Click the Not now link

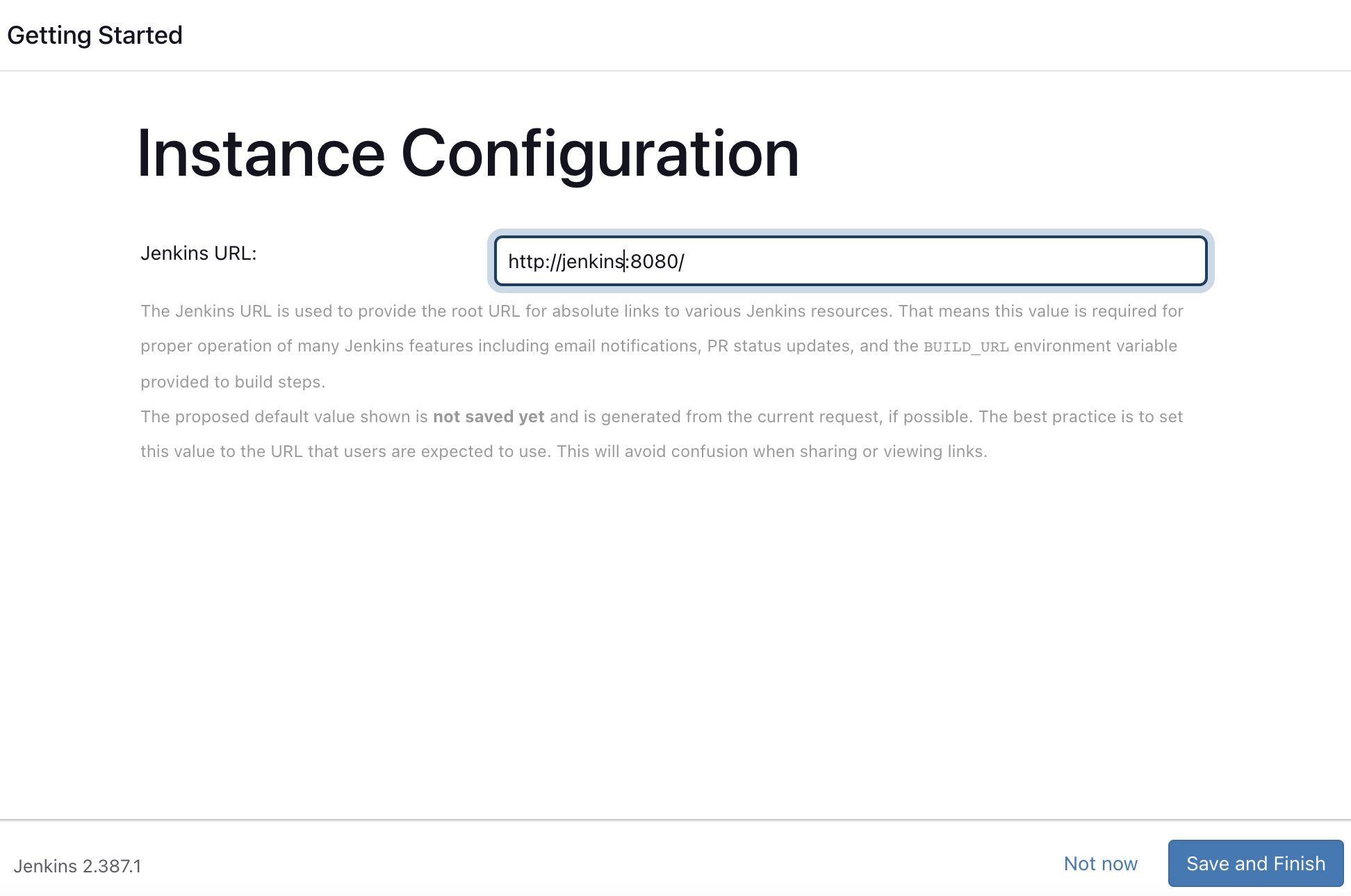pos(1100,863)
